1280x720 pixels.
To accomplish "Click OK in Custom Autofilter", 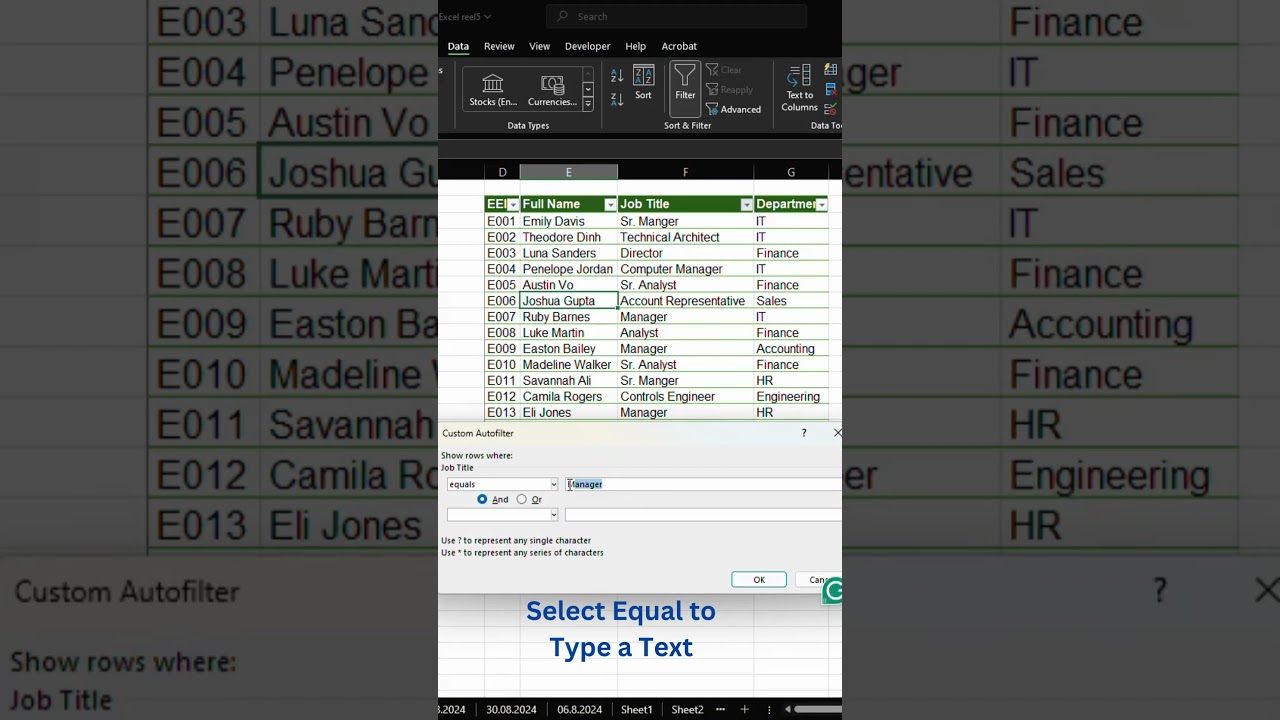I will 759,580.
